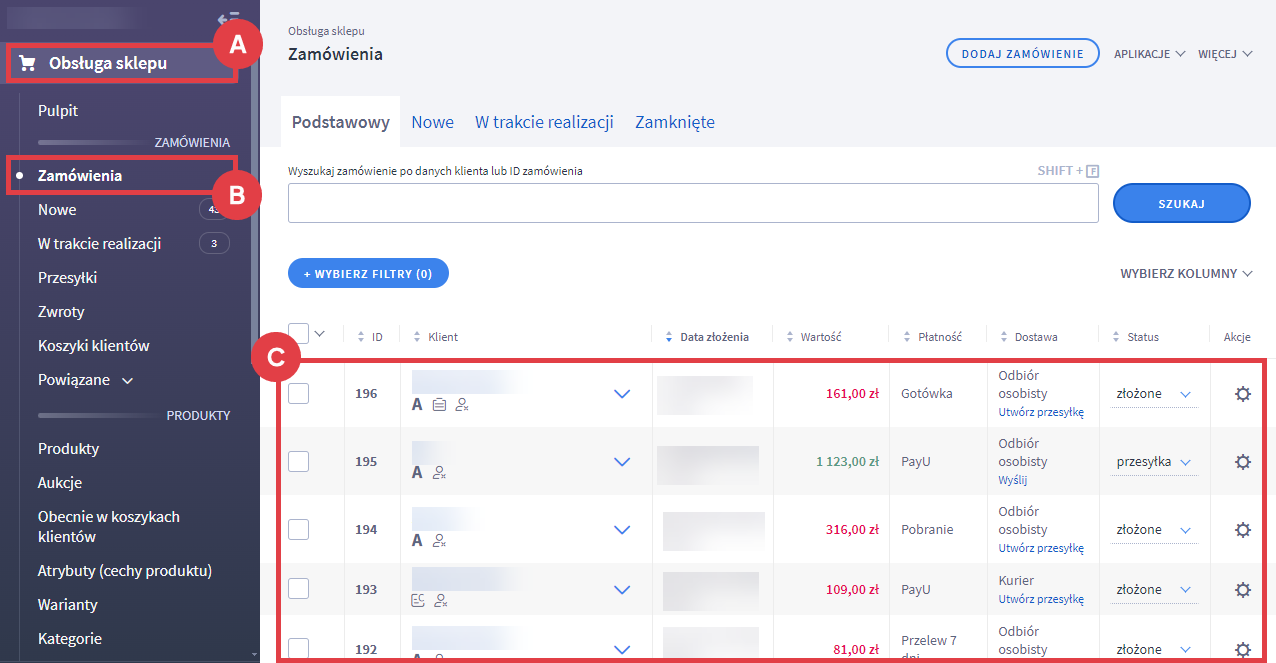The image size is (1276, 663).
Task: Click the gear icon for order 196
Action: (1243, 394)
